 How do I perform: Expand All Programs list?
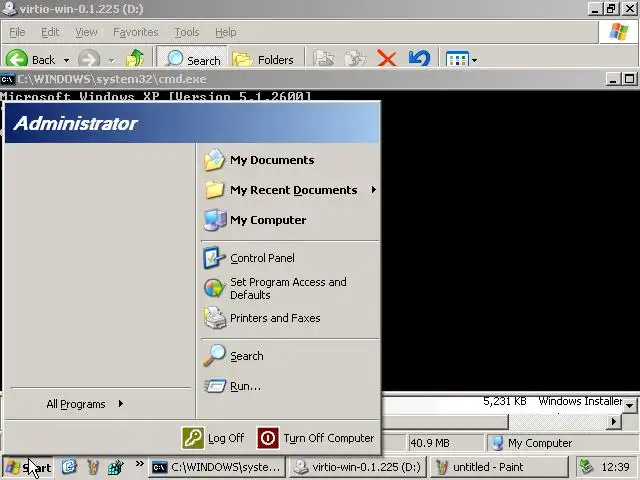(85, 404)
